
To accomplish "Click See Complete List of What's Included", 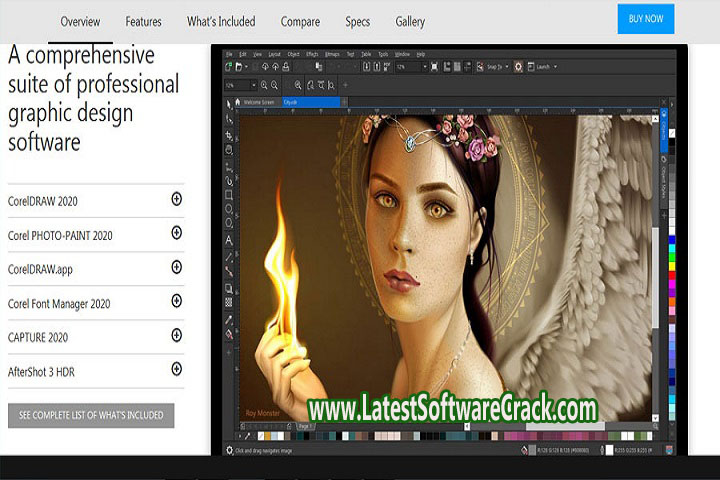I will pyautogui.click(x=91, y=415).
